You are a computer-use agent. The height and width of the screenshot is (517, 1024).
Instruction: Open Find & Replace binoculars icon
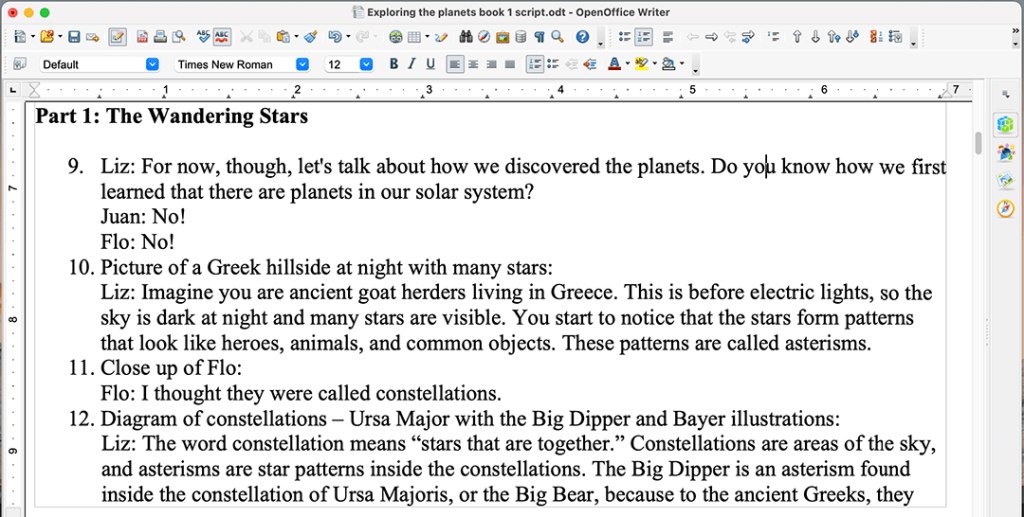click(465, 37)
